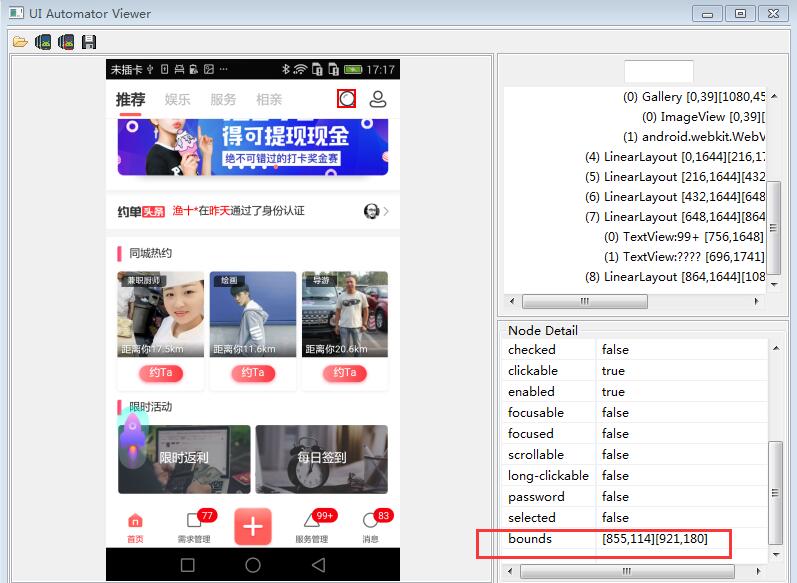Viewport: 797px width, 583px height.
Task: Click the focusable property row
Action: coord(635,412)
